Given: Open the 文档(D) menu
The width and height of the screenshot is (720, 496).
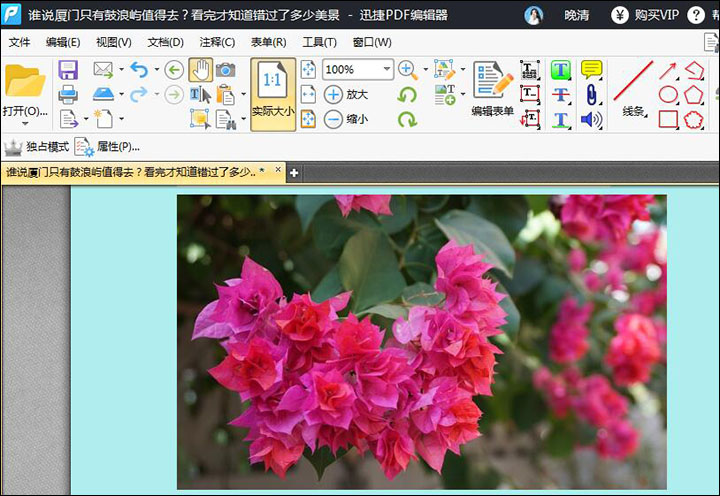Looking at the screenshot, I should click(165, 42).
